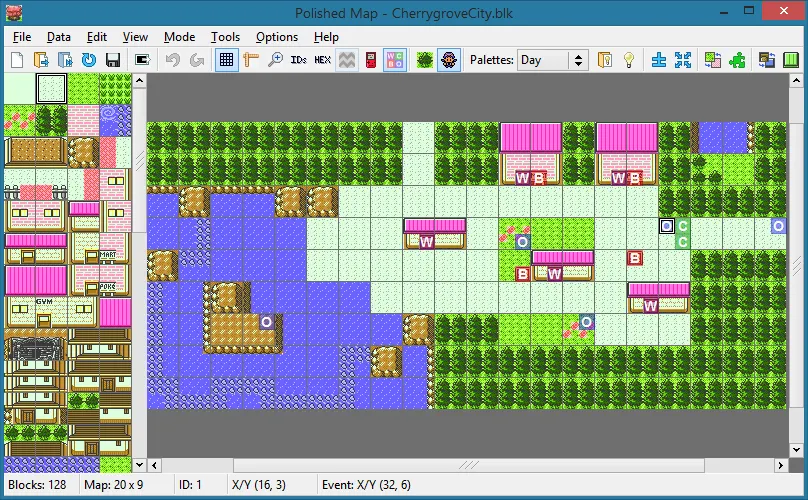This screenshot has height=500, width=808.
Task: Click the Change Roof swap icon
Action: 766,60
